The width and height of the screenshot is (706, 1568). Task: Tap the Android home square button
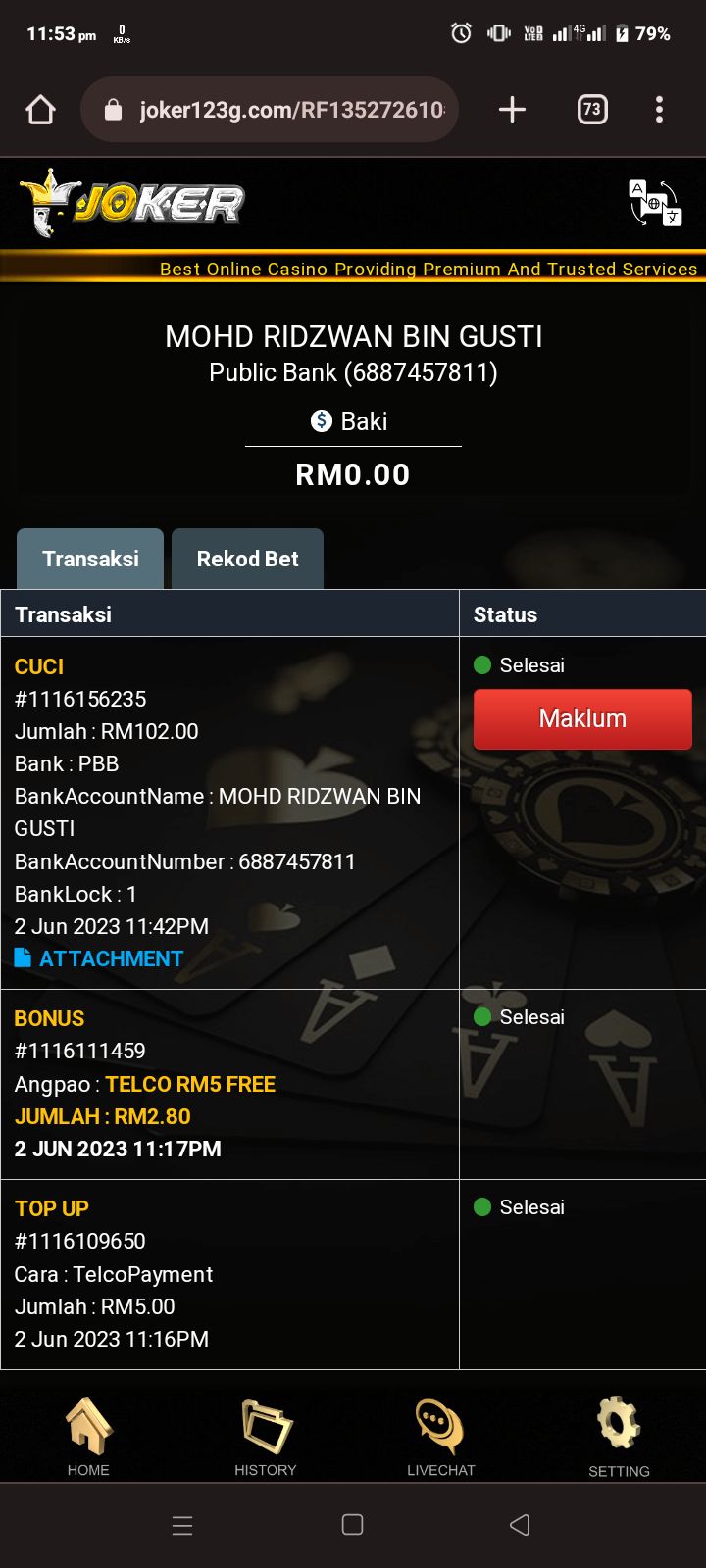(352, 1525)
